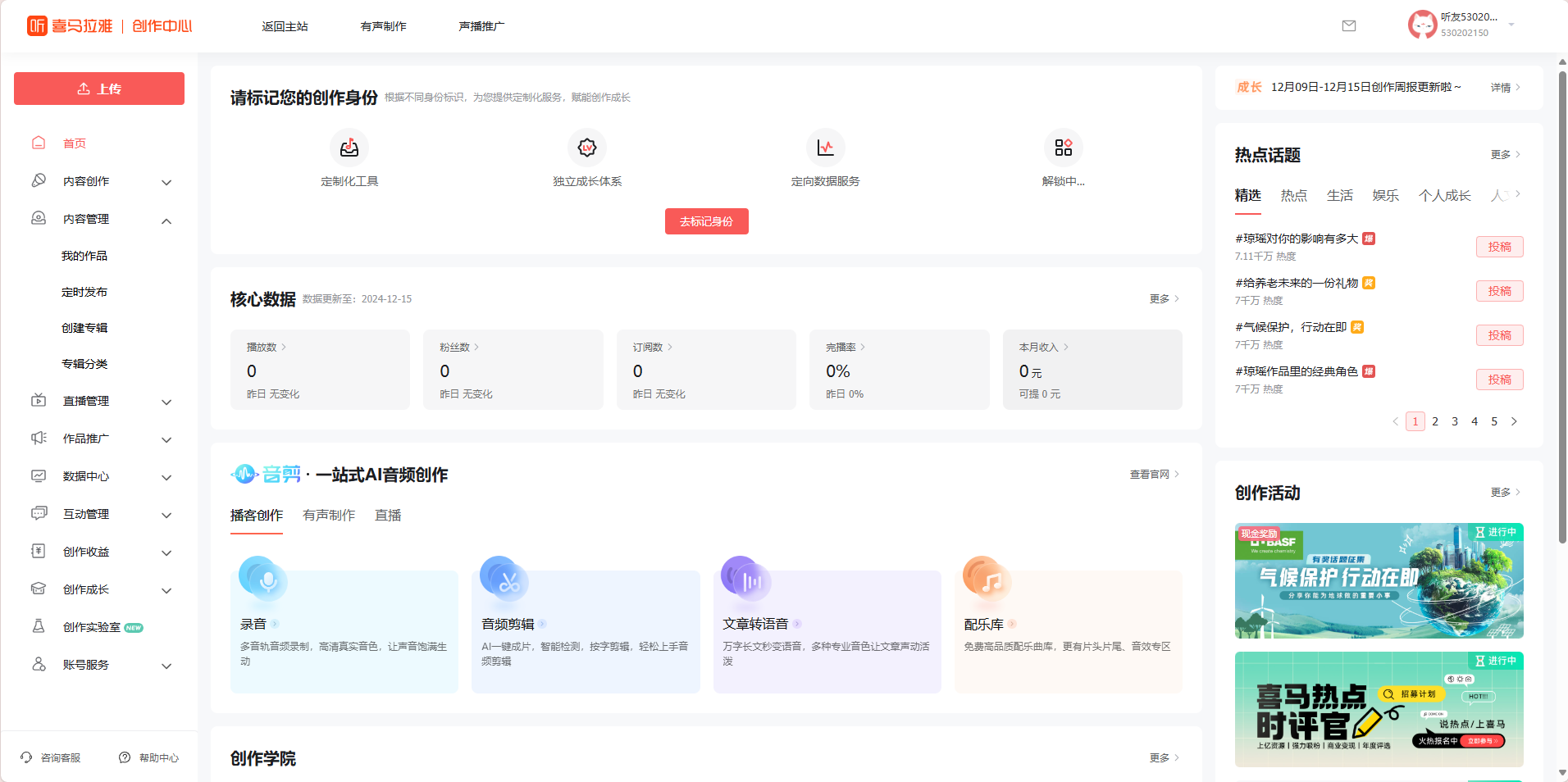Click the 定制化工具 icon
Viewport: 1568px width, 782px height.
click(349, 148)
